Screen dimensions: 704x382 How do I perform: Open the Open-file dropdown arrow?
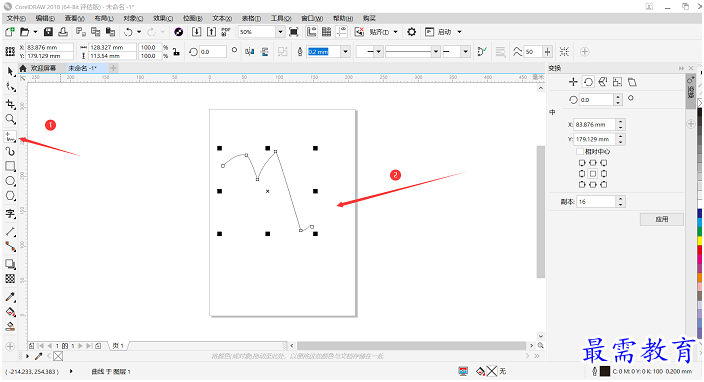(x=35, y=32)
